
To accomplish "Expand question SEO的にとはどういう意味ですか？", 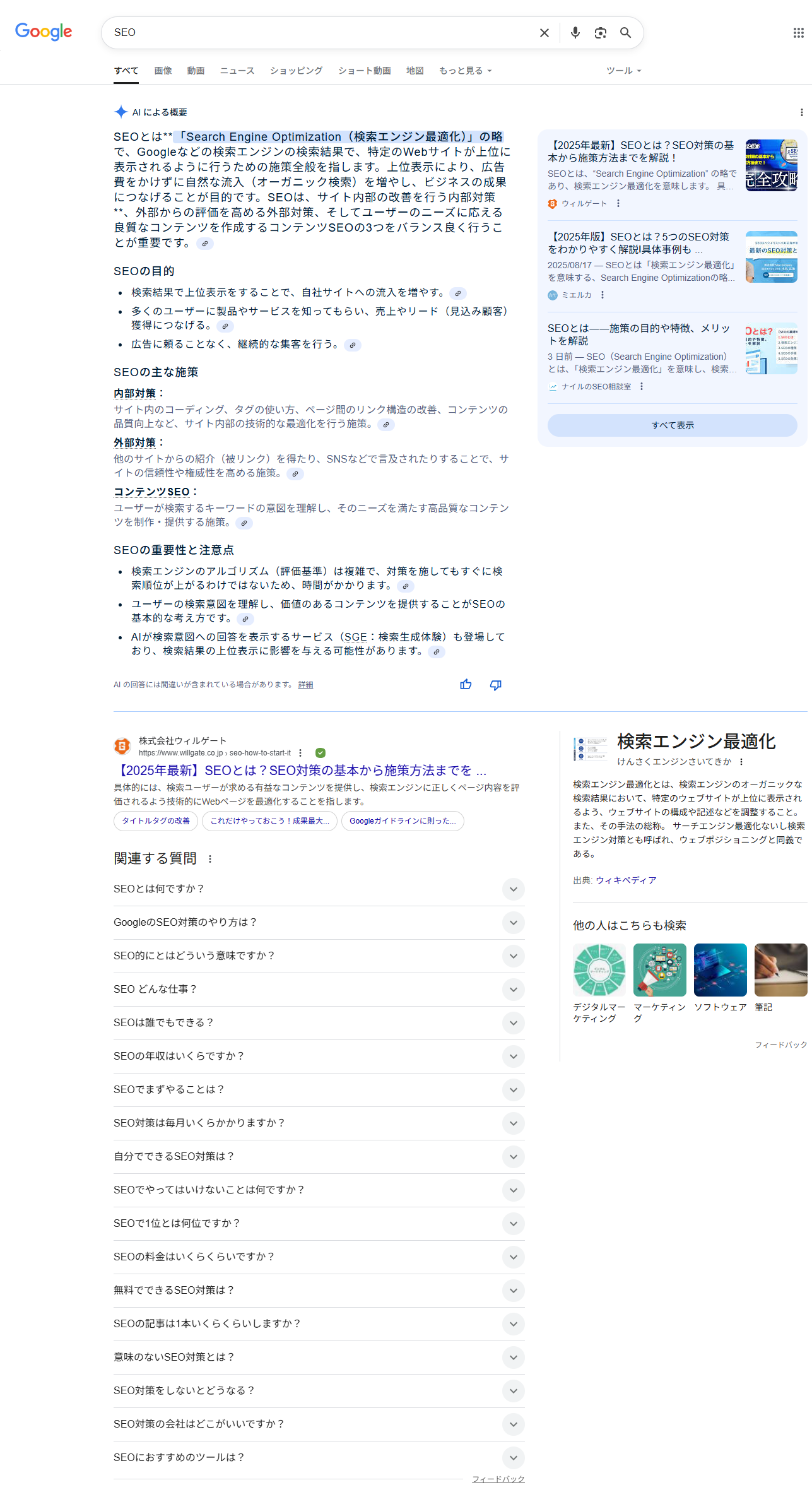I will [x=319, y=956].
